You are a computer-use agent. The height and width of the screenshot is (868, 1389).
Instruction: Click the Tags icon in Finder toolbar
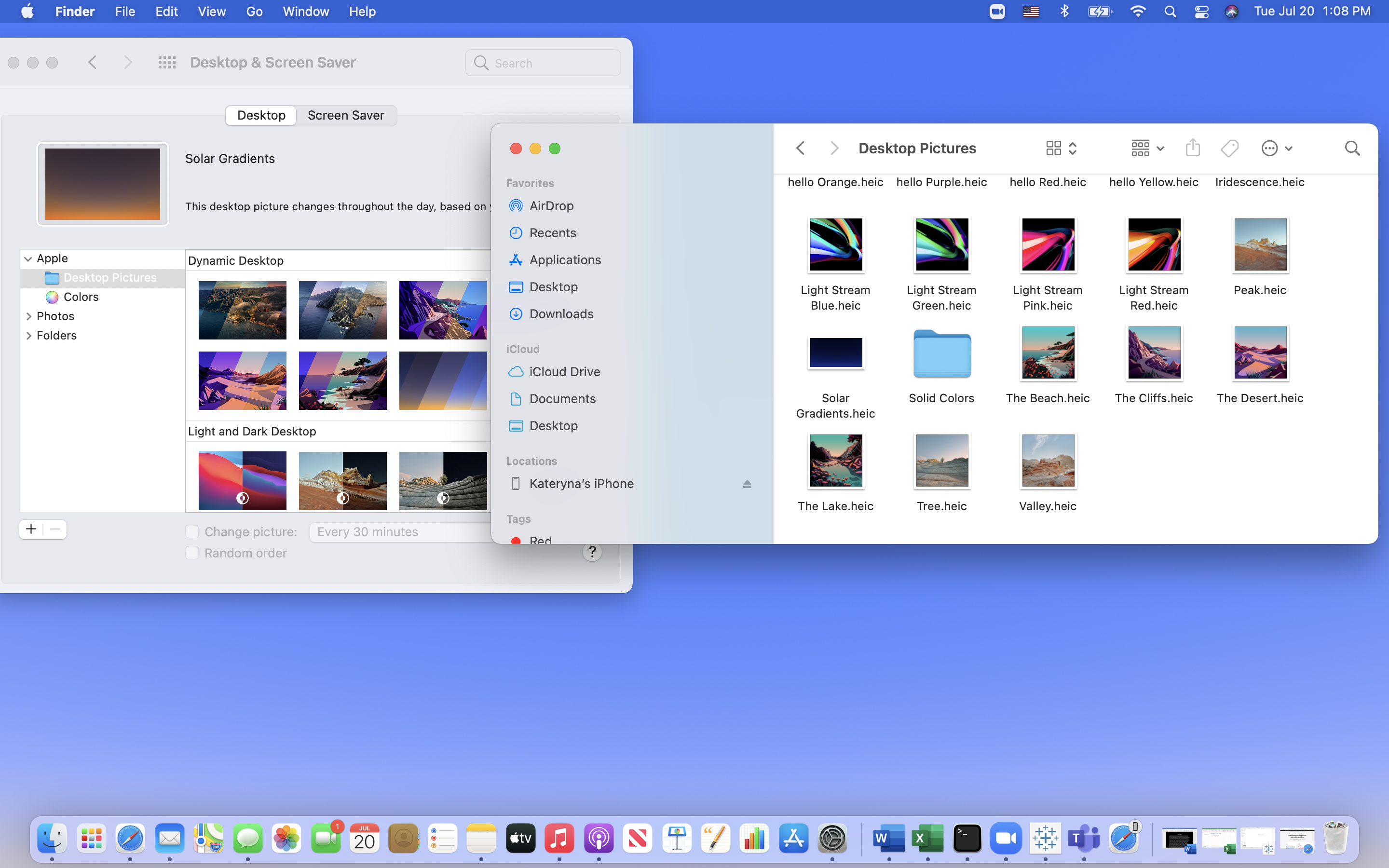coord(1229,148)
